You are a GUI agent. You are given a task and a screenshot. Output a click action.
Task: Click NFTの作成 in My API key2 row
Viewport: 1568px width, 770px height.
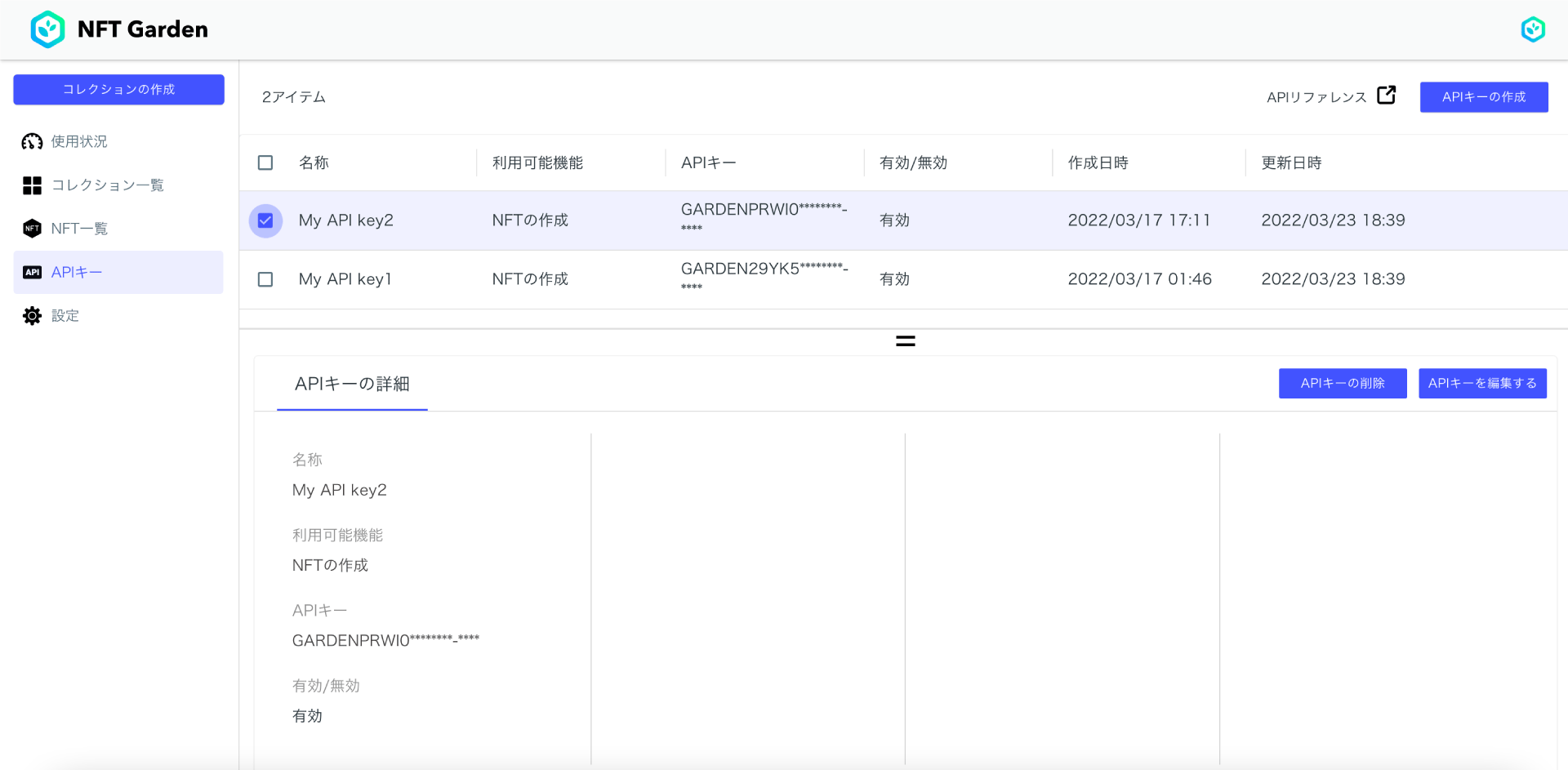point(530,220)
